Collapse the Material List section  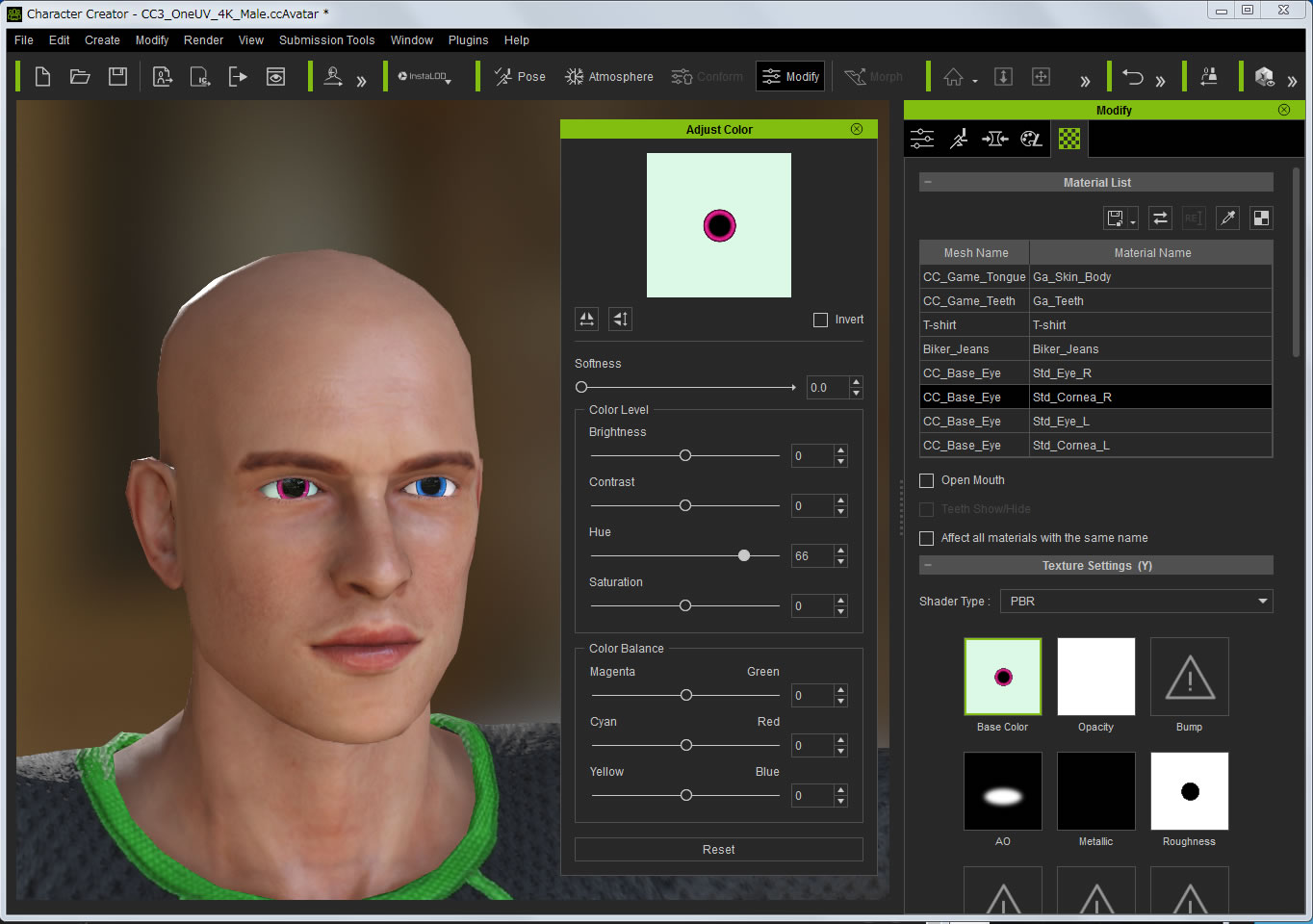(x=928, y=182)
